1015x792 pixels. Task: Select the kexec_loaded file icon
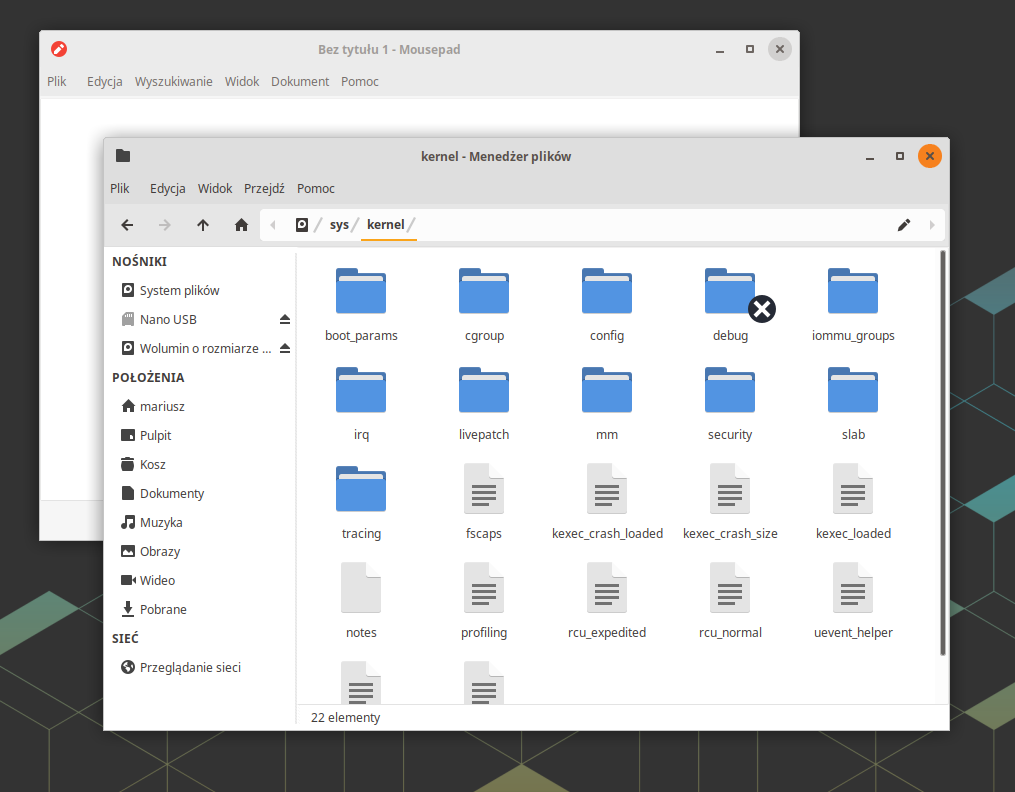853,489
